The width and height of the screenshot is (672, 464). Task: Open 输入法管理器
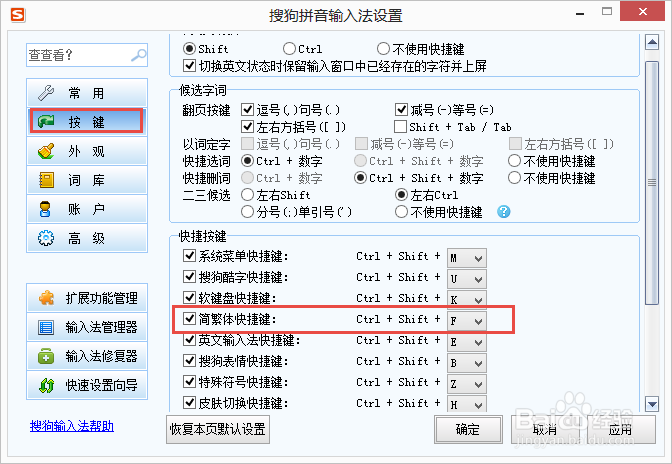tap(87, 327)
